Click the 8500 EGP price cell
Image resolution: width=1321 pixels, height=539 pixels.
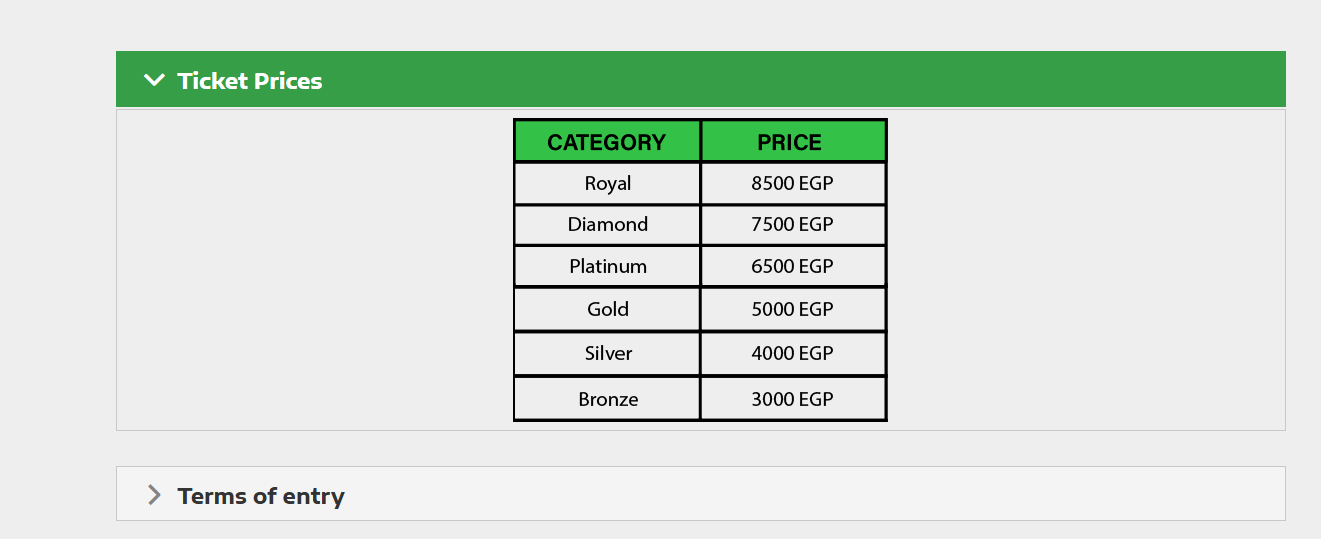(793, 184)
